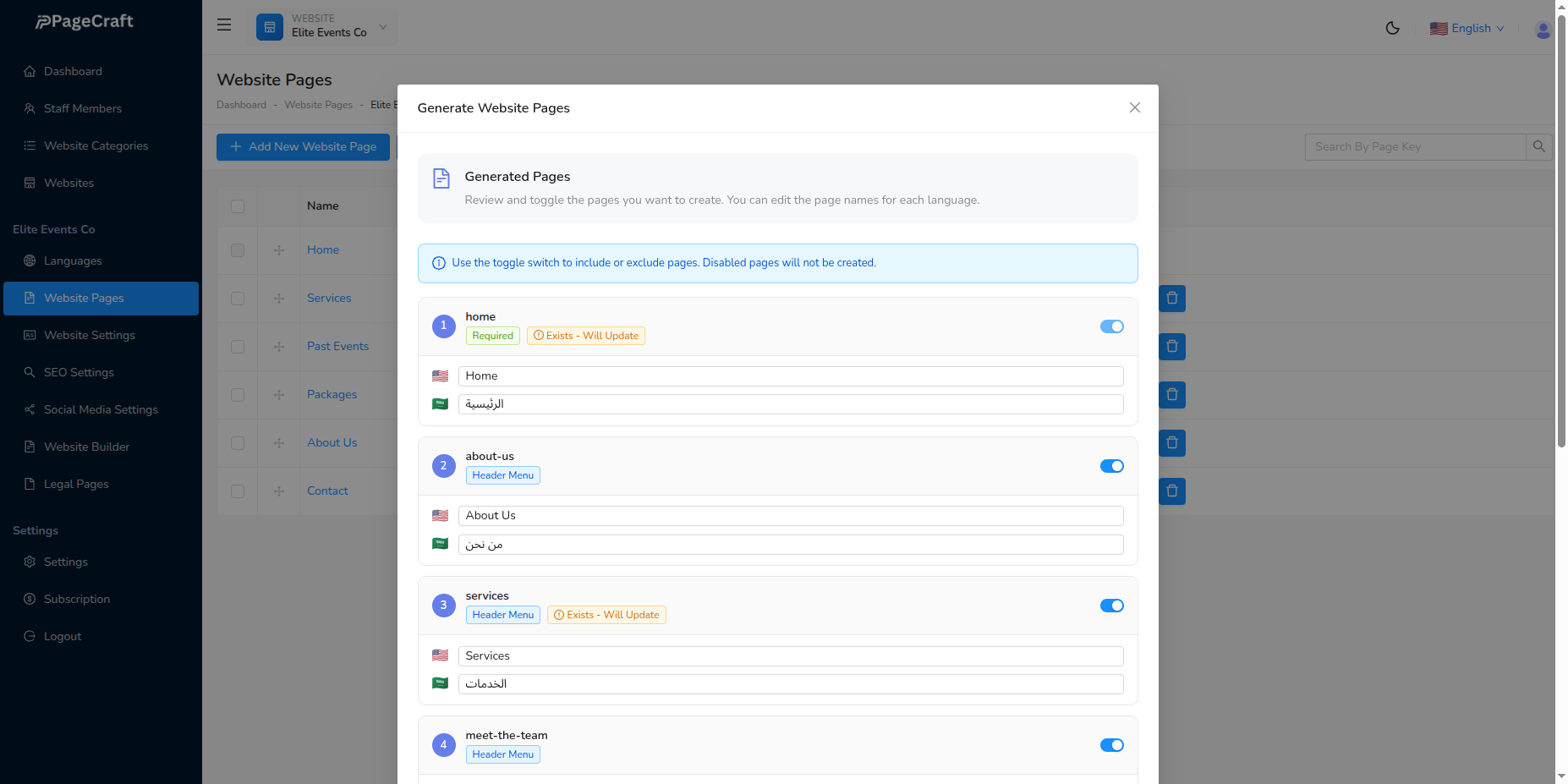Open the Past Events page link
1568x784 pixels.
337,346
